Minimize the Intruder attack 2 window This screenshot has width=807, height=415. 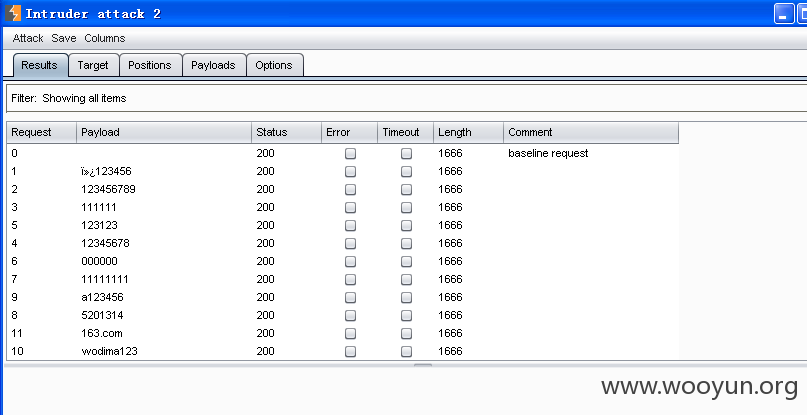[783, 14]
